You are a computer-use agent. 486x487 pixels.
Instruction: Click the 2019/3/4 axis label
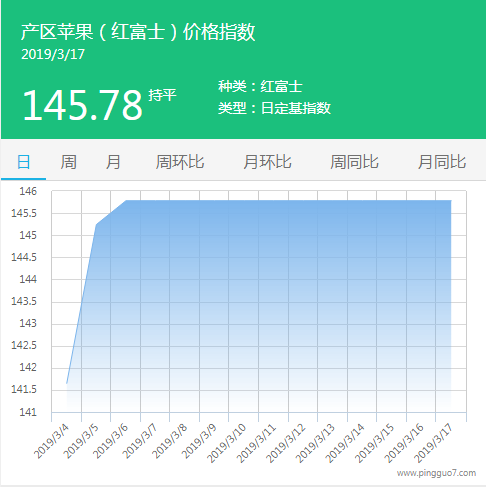(x=51, y=441)
